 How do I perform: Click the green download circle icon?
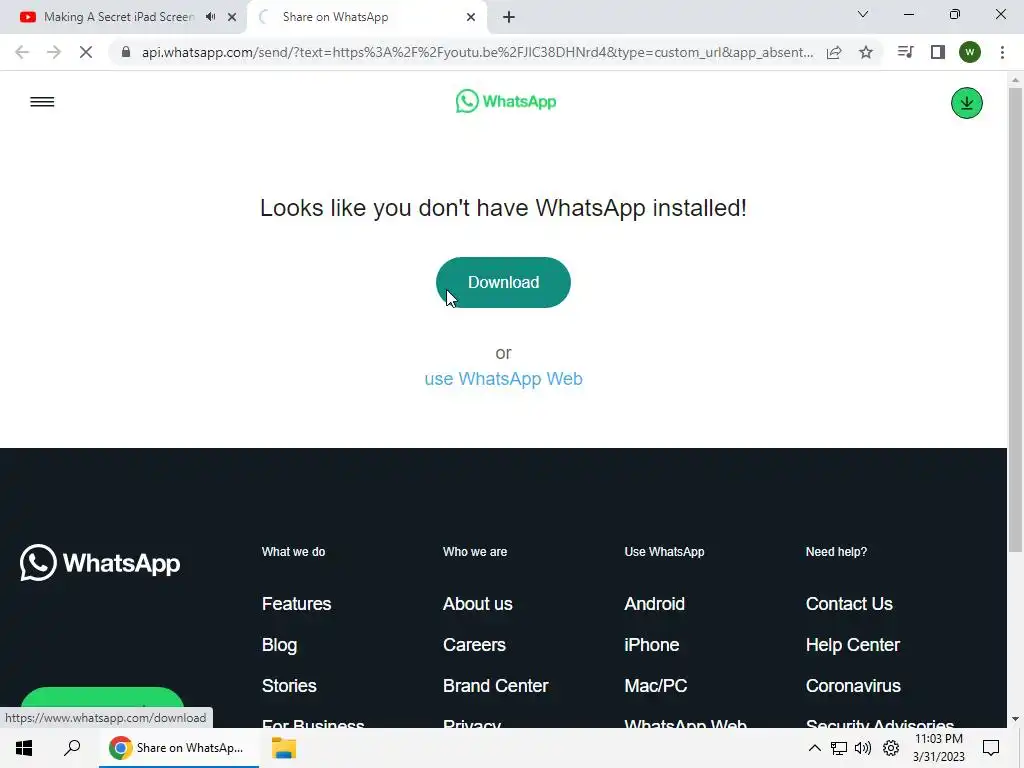(967, 103)
